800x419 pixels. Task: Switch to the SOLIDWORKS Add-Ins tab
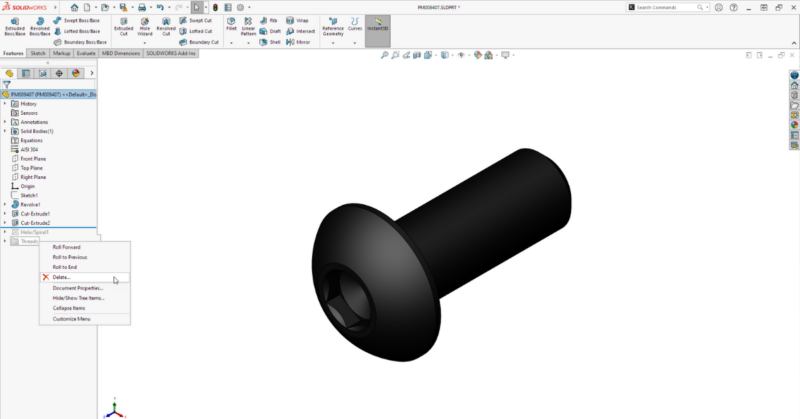coord(171,53)
